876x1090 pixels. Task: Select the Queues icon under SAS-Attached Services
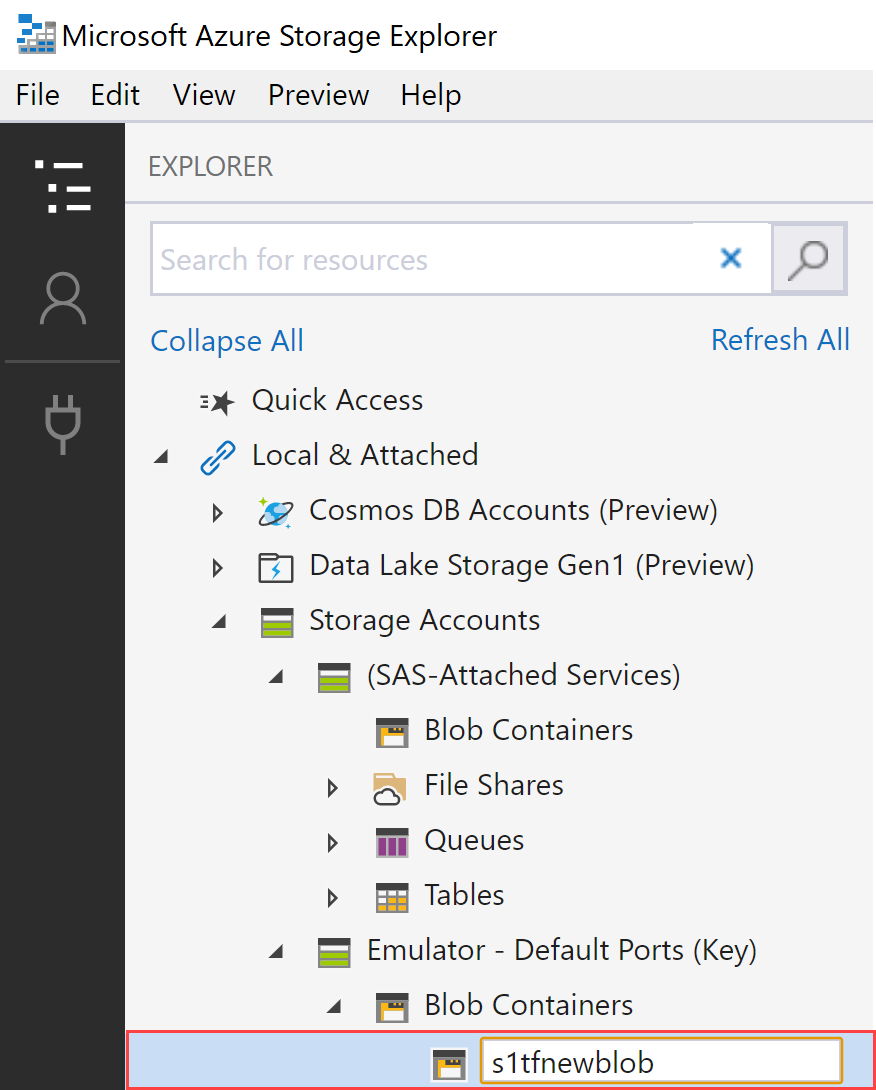tap(392, 842)
